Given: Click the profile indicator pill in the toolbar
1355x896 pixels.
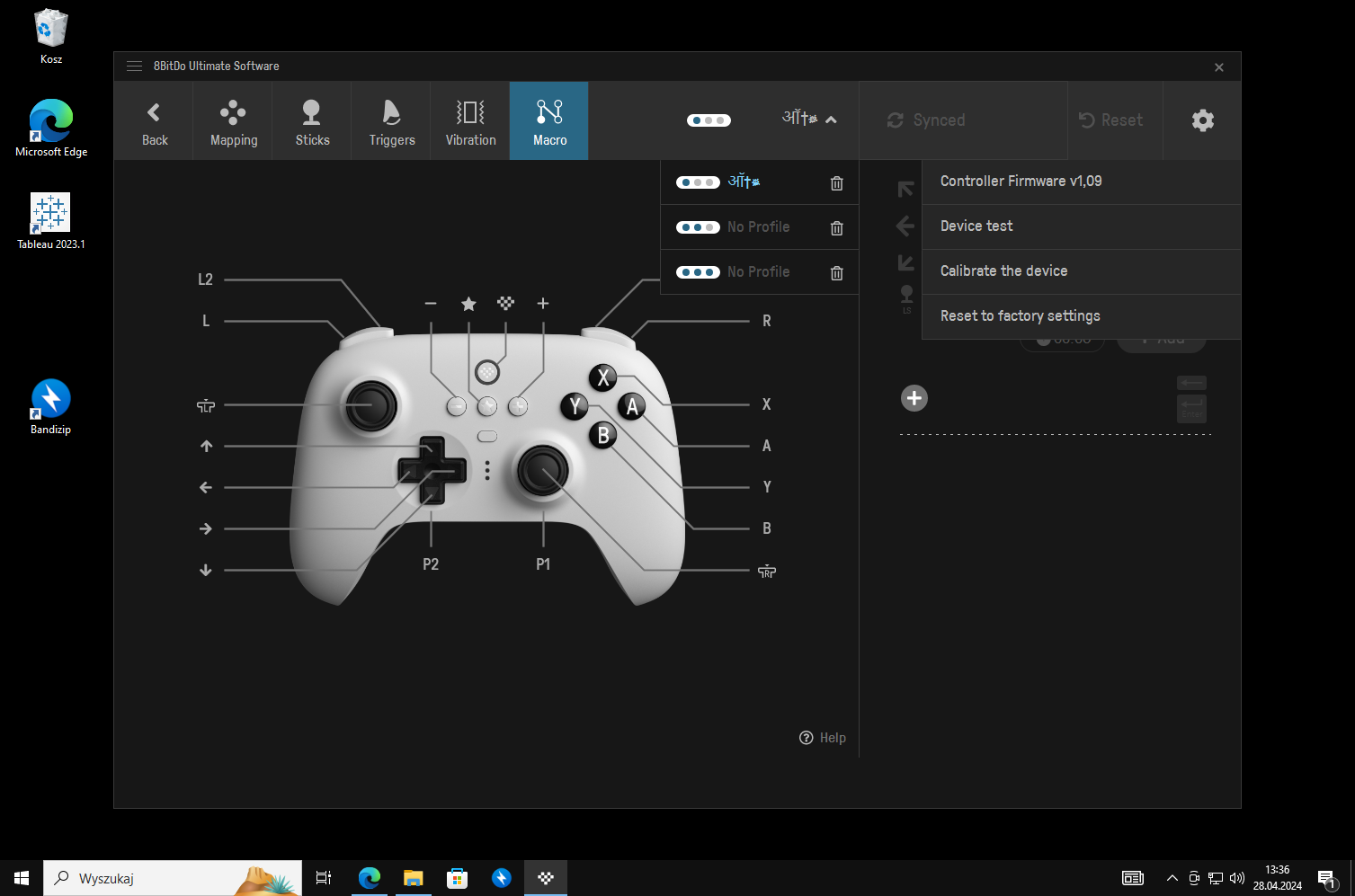Looking at the screenshot, I should 709,120.
